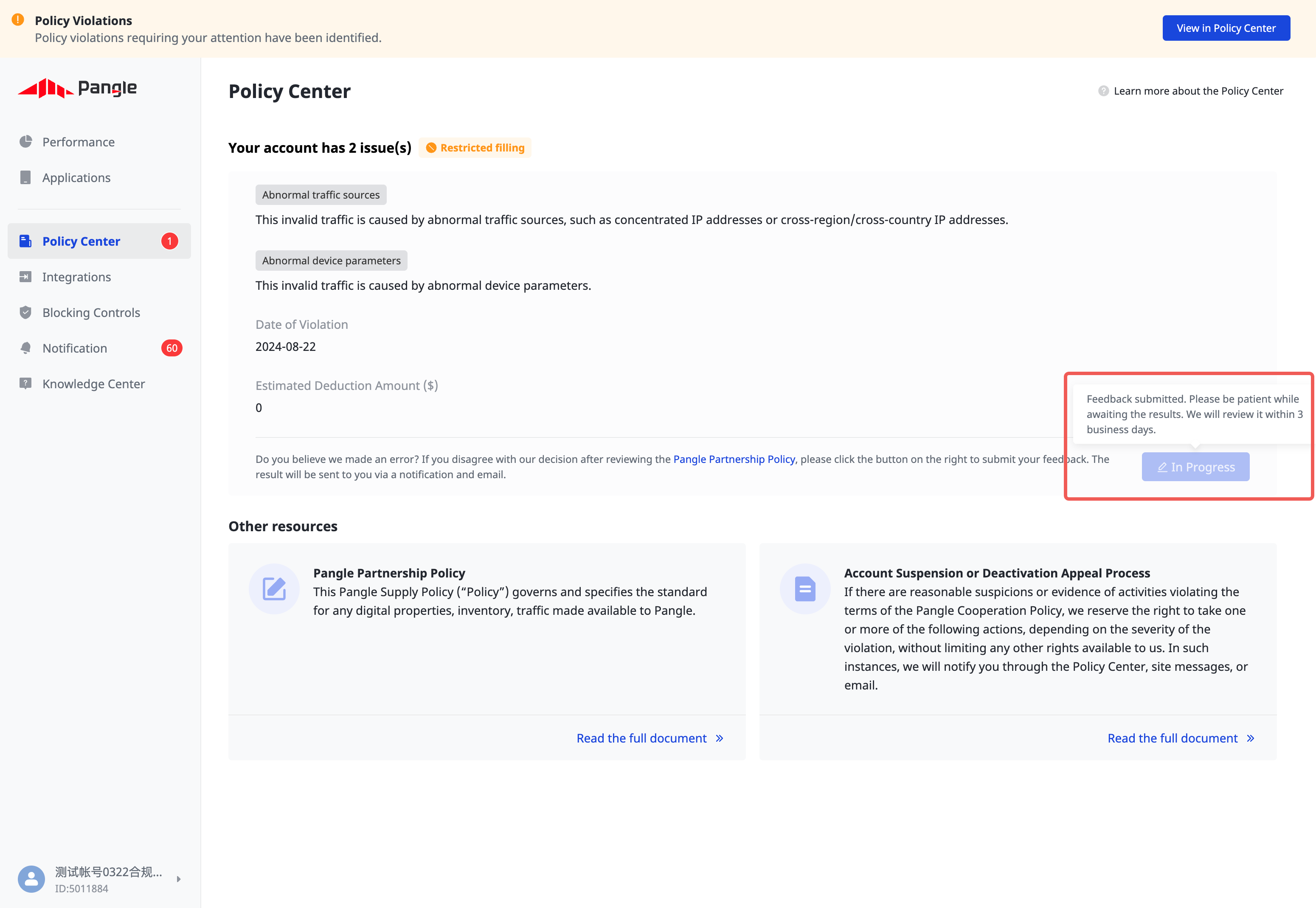Click the pencil icon on In Progress button
The image size is (1316, 908).
click(1162, 467)
